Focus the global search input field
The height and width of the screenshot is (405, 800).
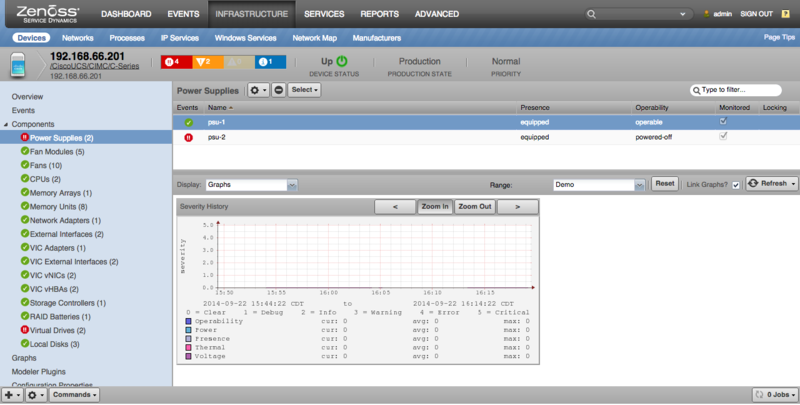[x=639, y=14]
